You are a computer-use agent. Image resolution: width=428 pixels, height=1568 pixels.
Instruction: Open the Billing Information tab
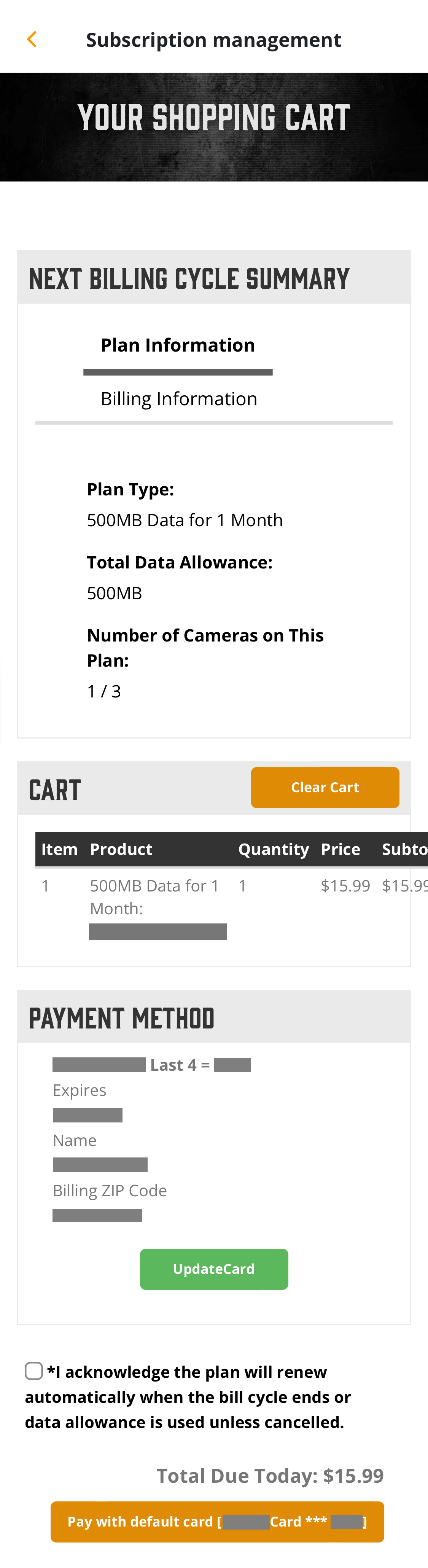click(178, 399)
